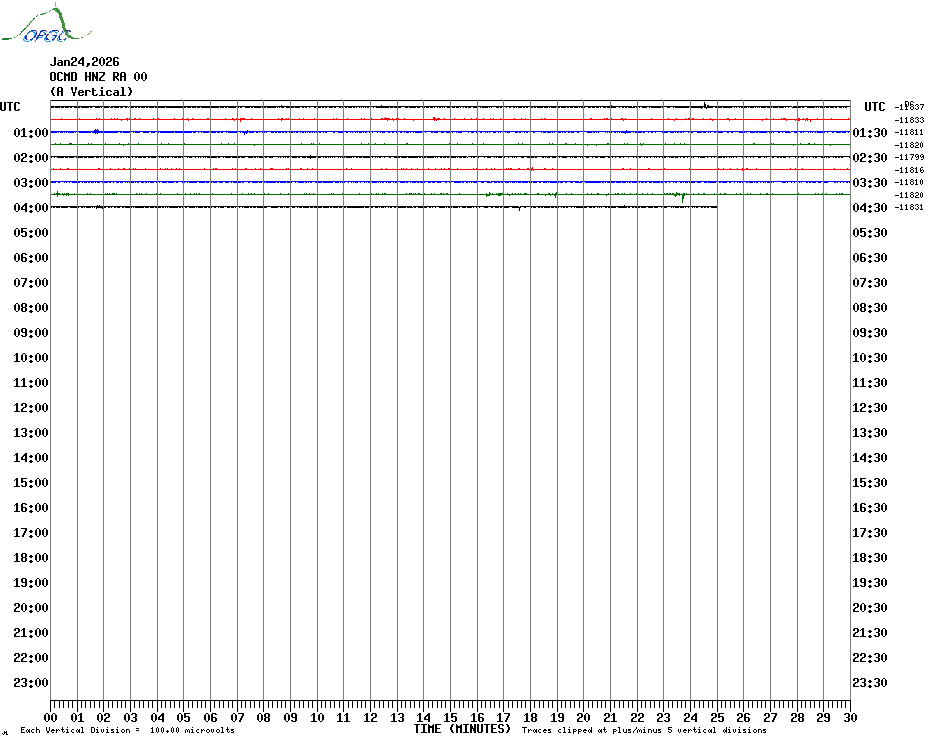
Task: Click minute 30 on the bottom time axis
Action: click(849, 718)
